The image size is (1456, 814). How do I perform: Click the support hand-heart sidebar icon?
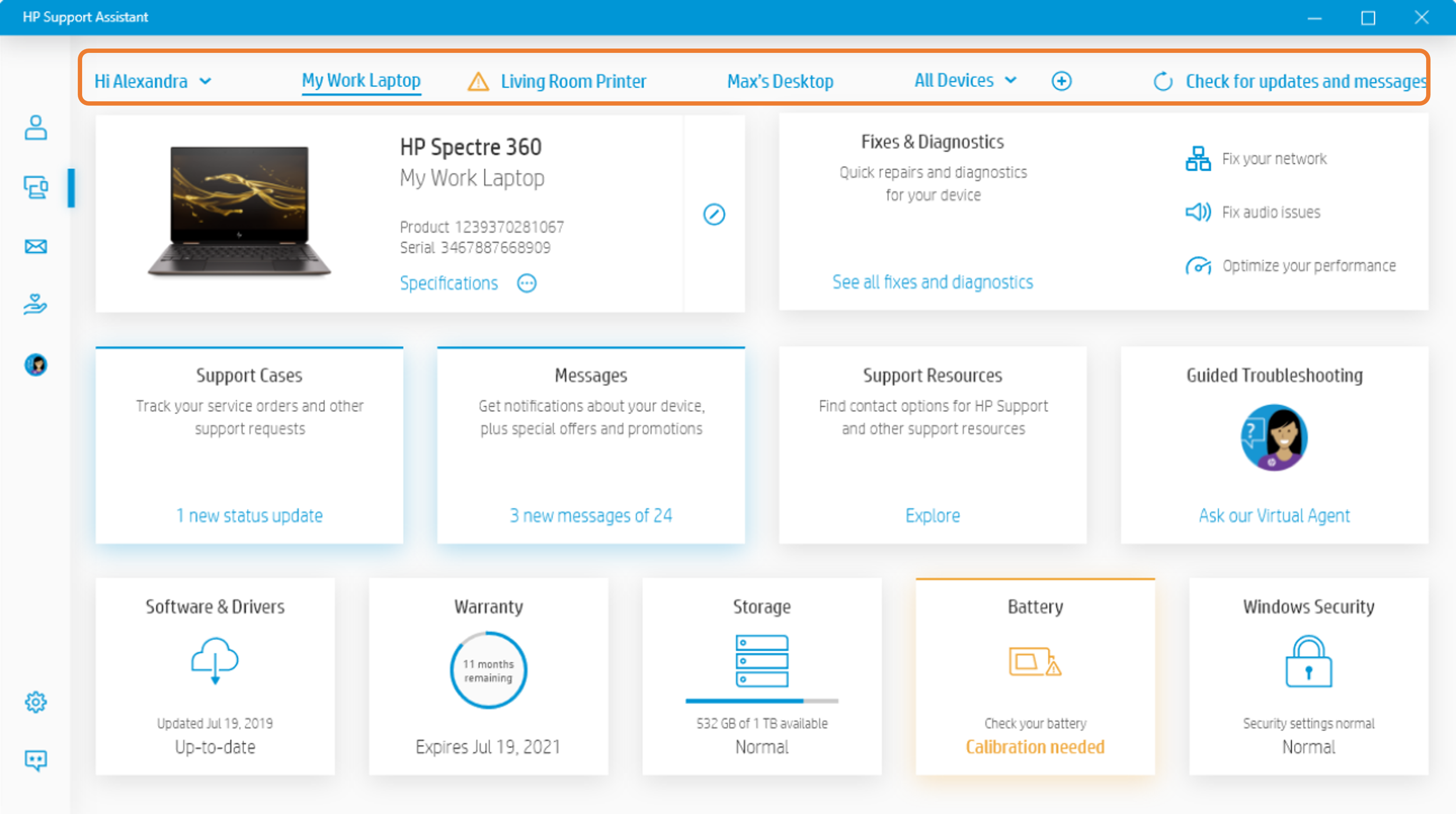pos(36,304)
